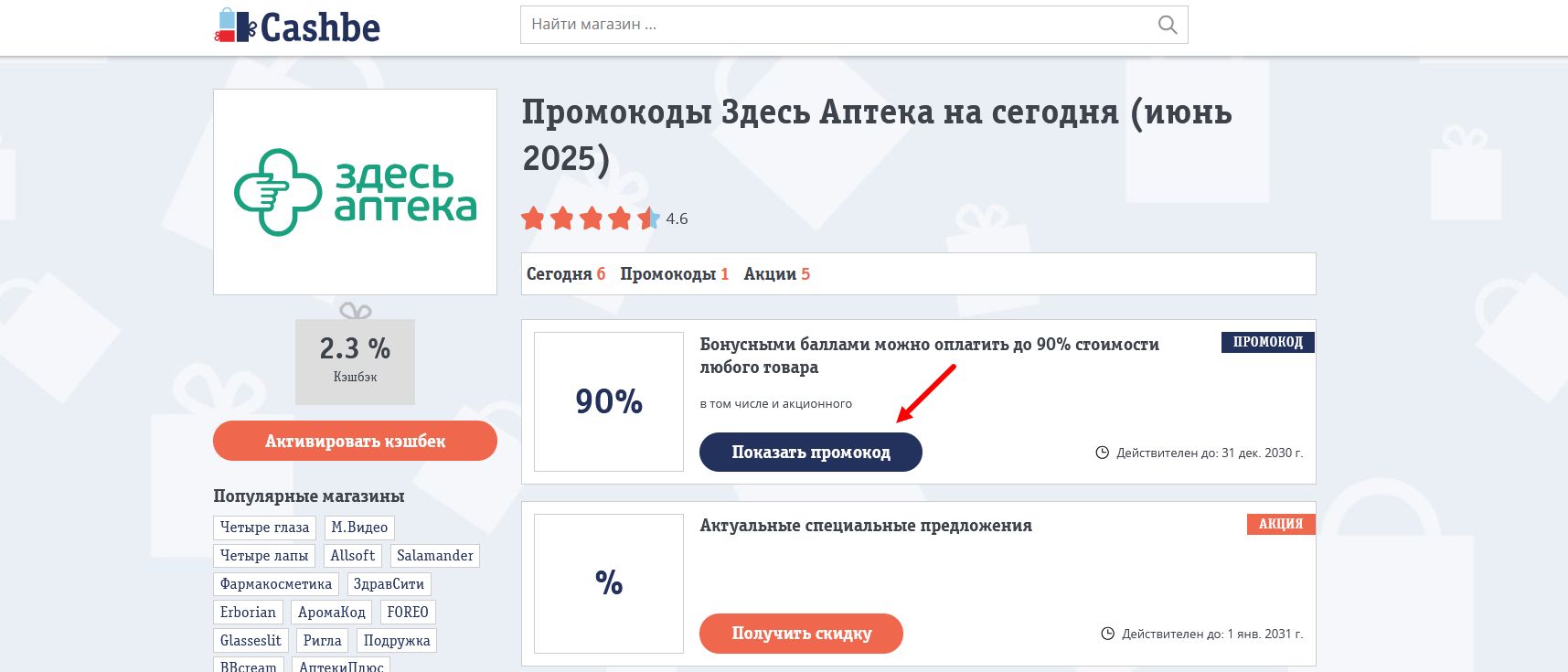Open the 'Erborian' store tag
Screen dimensions: 1568x672
(248, 613)
